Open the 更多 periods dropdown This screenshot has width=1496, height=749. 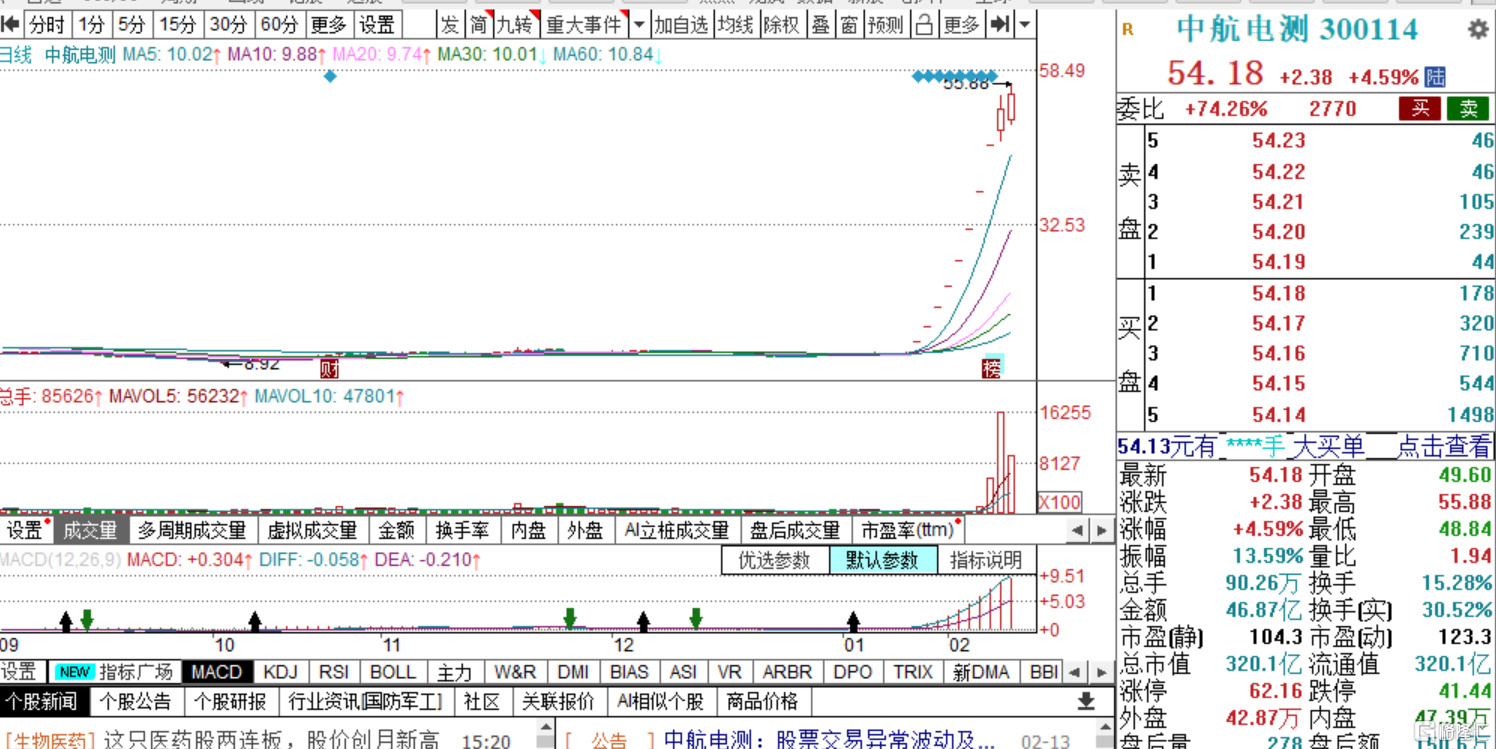tap(328, 24)
